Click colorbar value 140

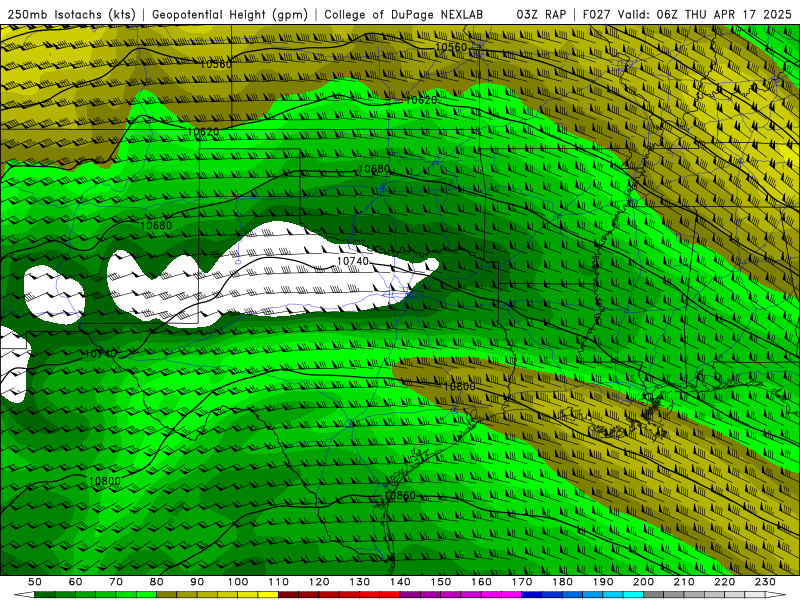pyautogui.click(x=400, y=582)
